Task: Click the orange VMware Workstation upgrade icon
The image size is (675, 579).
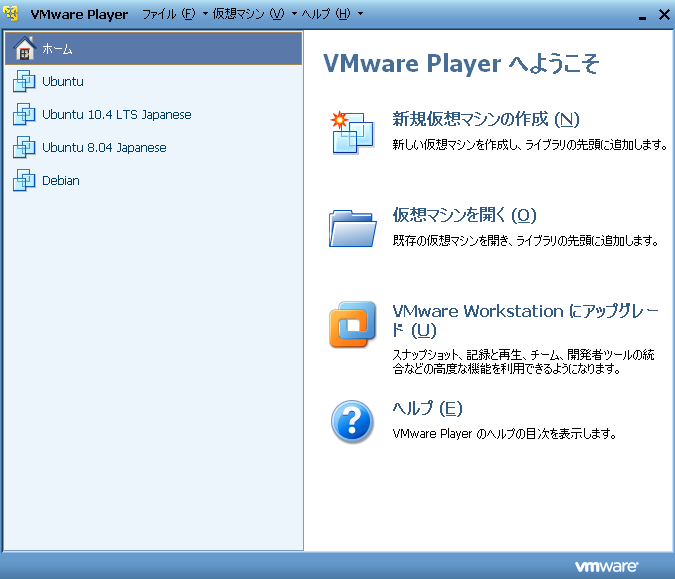Action: pyautogui.click(x=353, y=324)
